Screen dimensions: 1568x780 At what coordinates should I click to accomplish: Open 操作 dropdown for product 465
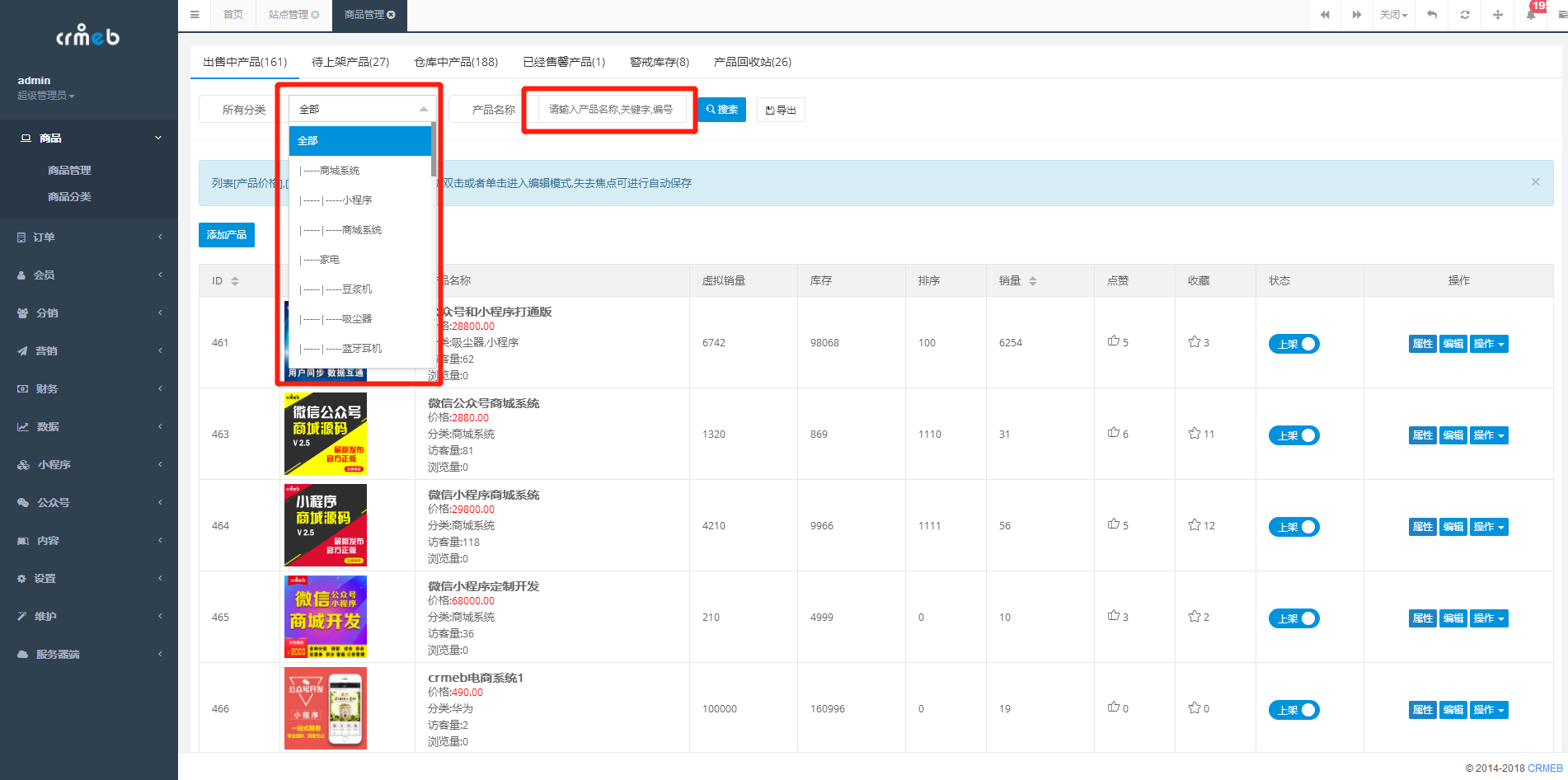tap(1489, 618)
